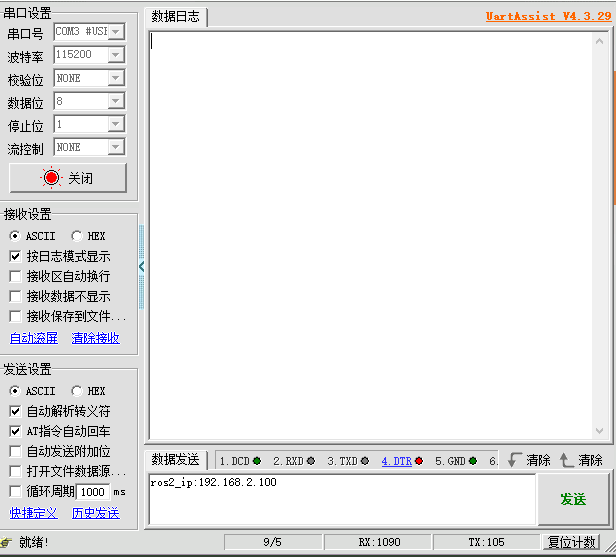Click the 4.DTR link label
The width and height of the screenshot is (616, 557).
click(397, 461)
